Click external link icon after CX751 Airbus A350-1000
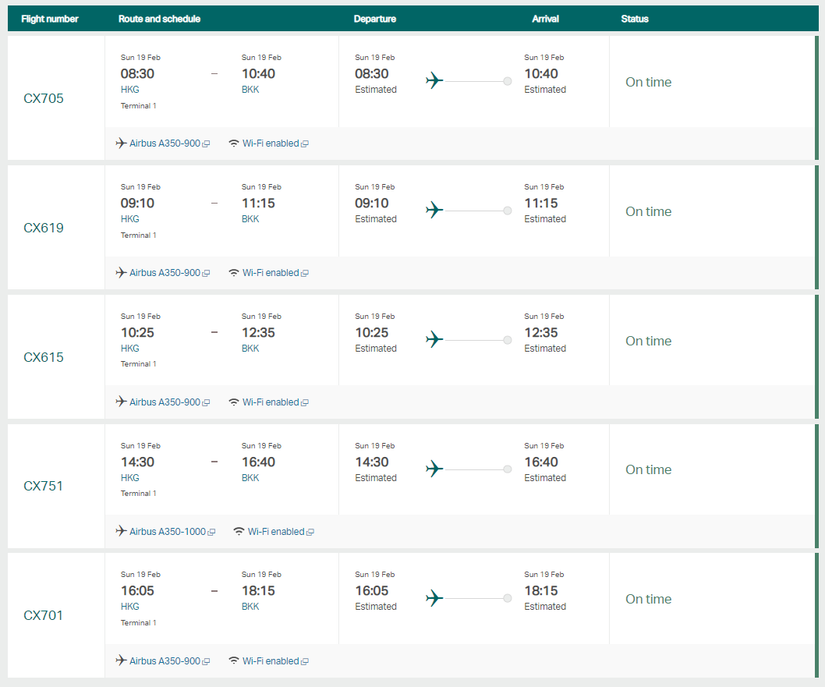The image size is (825, 687). pyautogui.click(x=212, y=532)
